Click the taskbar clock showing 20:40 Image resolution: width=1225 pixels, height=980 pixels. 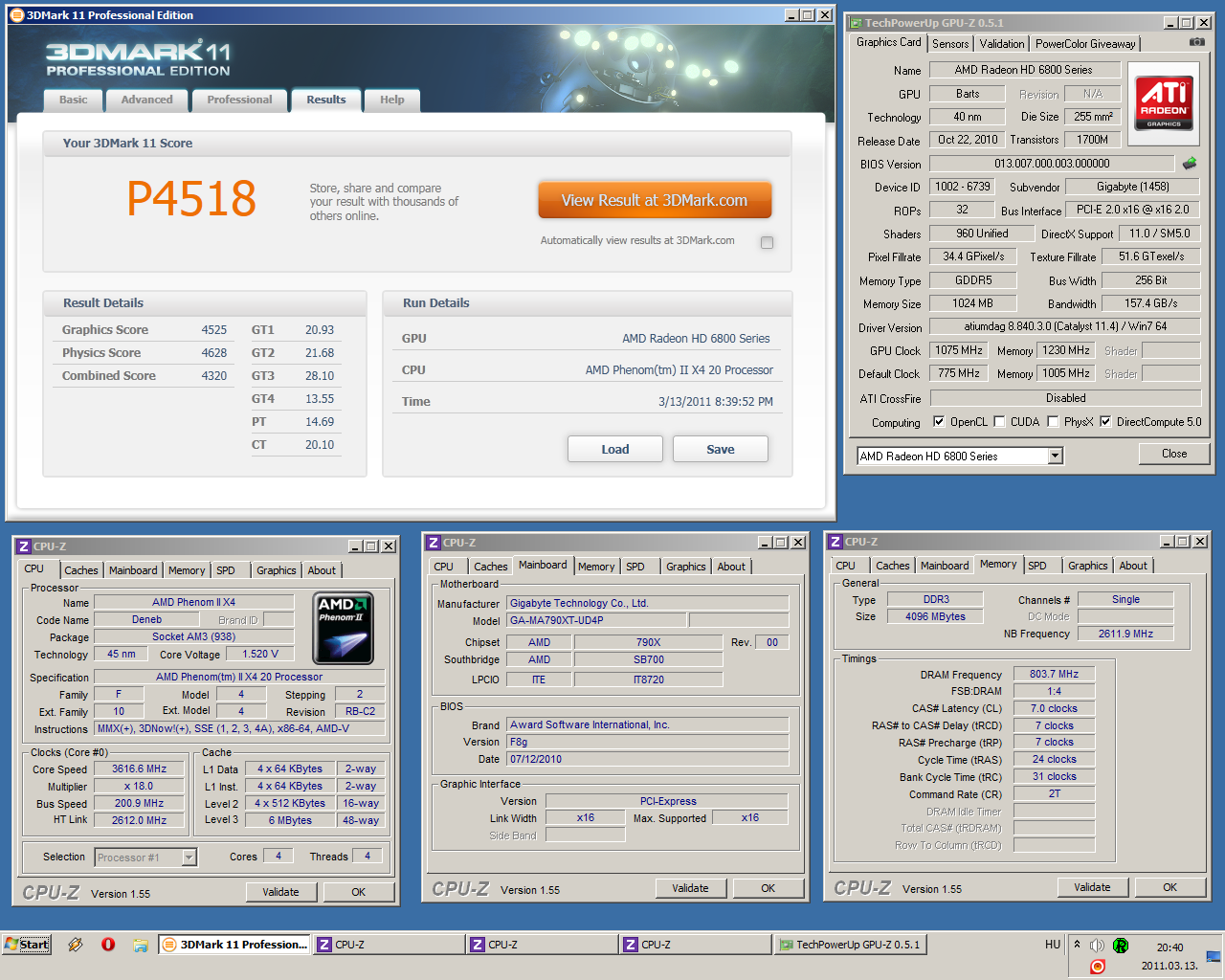(x=1169, y=947)
